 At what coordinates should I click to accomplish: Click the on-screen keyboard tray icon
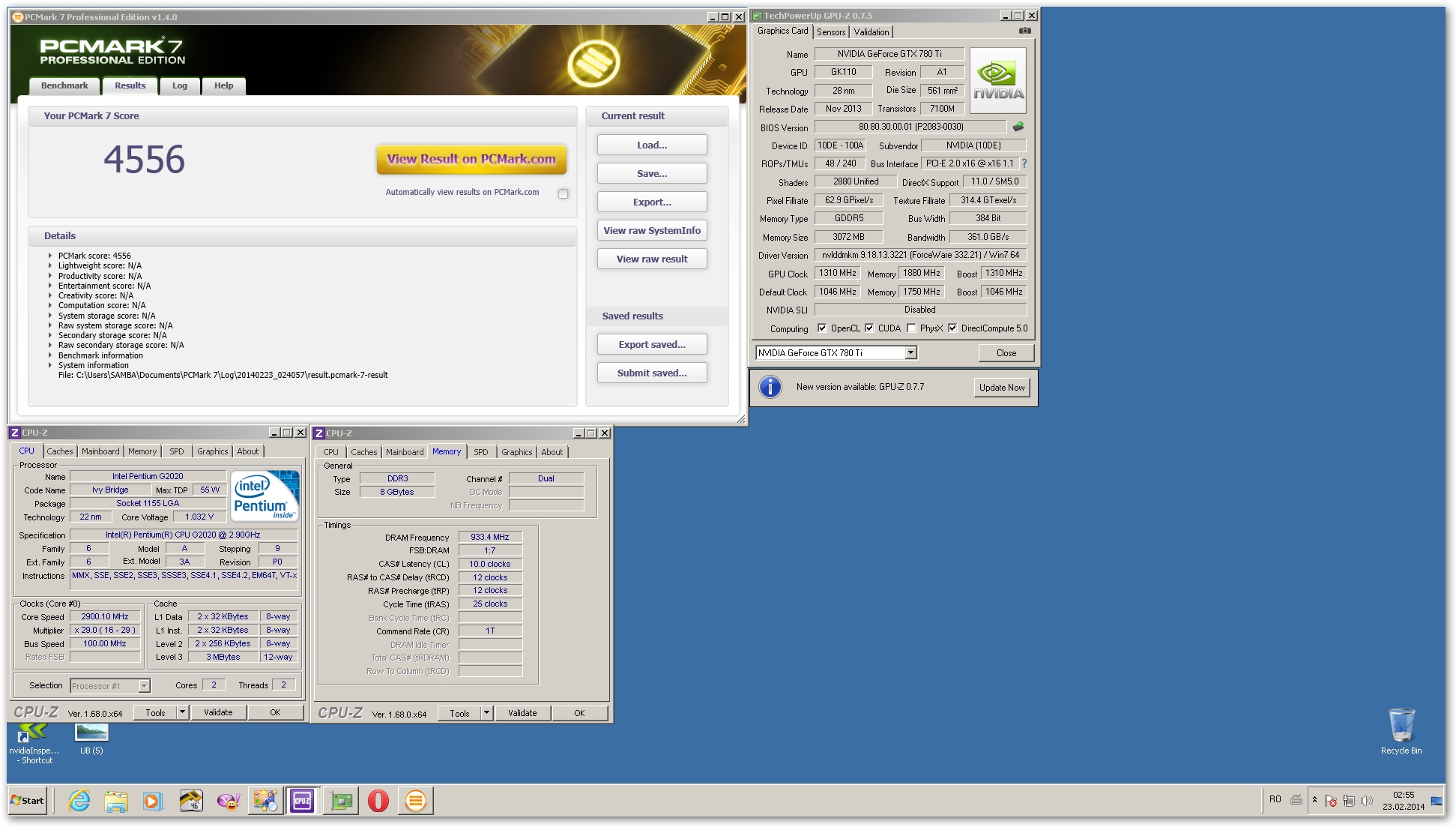(1296, 800)
